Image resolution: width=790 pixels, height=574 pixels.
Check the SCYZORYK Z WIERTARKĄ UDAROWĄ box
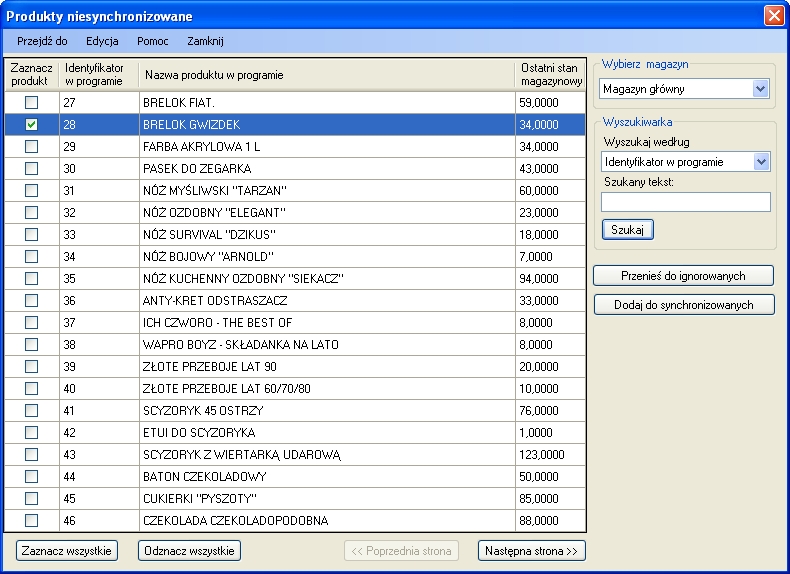click(x=31, y=455)
